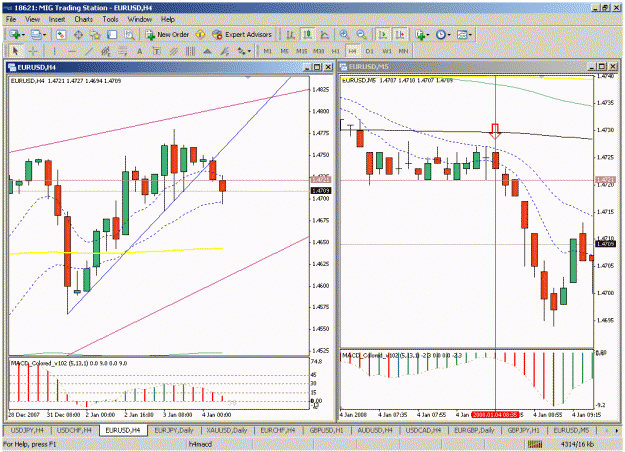
Task: Expand the Indicators dropdown arrow
Action: point(428,35)
